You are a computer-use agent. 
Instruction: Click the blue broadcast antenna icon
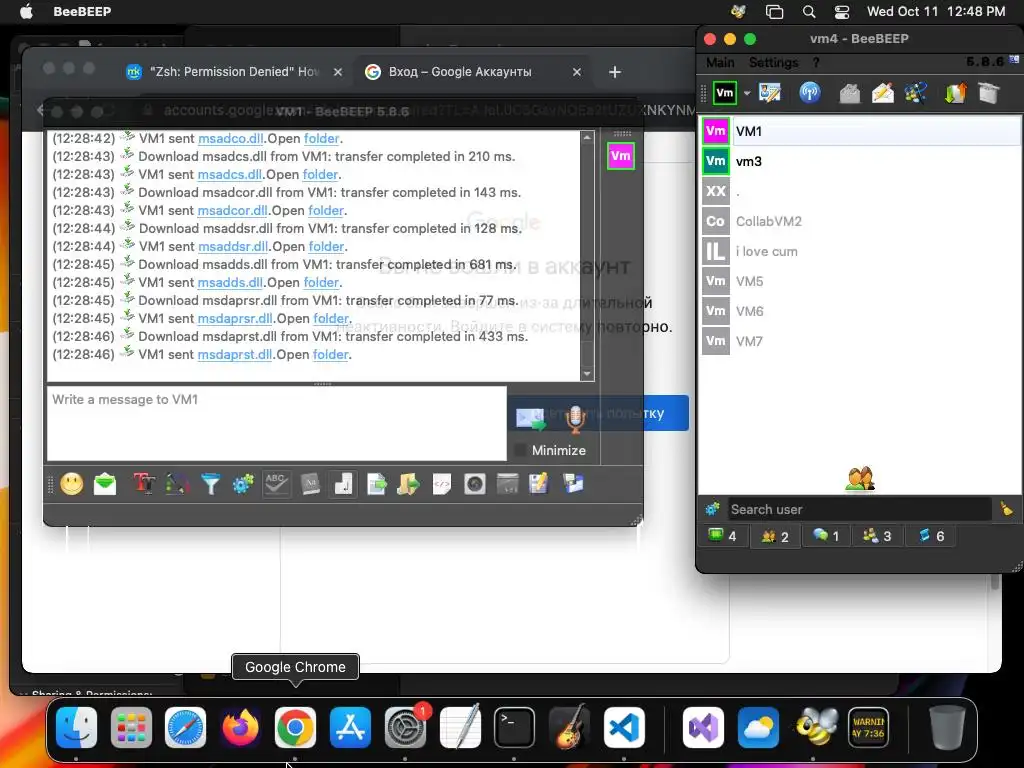tap(810, 93)
